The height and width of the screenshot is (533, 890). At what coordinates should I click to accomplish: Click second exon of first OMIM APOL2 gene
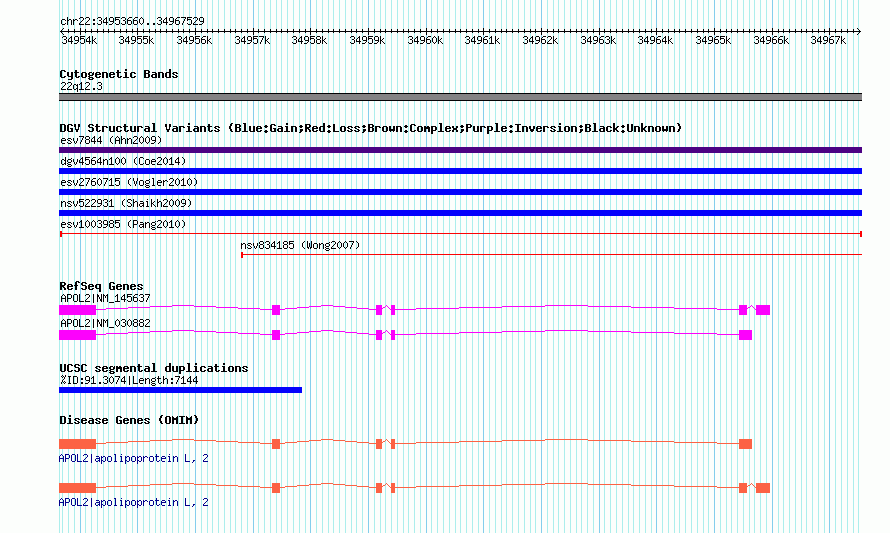(x=276, y=444)
